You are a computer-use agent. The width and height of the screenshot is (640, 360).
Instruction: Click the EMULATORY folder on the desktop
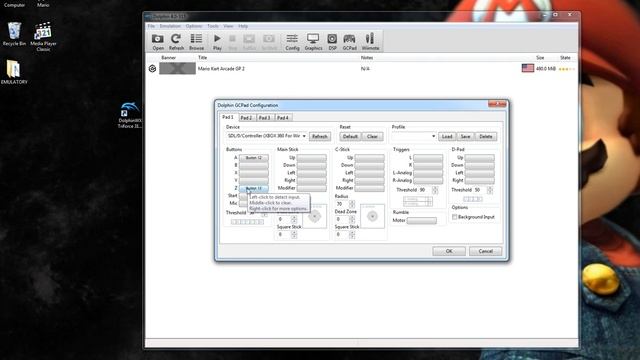point(14,72)
